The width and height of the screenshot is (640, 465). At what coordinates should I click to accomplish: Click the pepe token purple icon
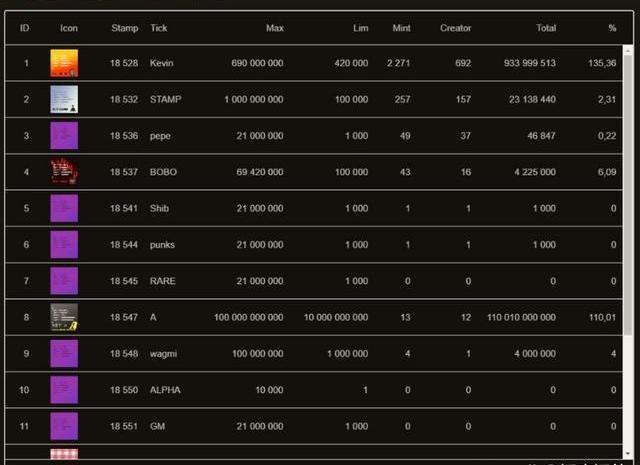click(64, 136)
